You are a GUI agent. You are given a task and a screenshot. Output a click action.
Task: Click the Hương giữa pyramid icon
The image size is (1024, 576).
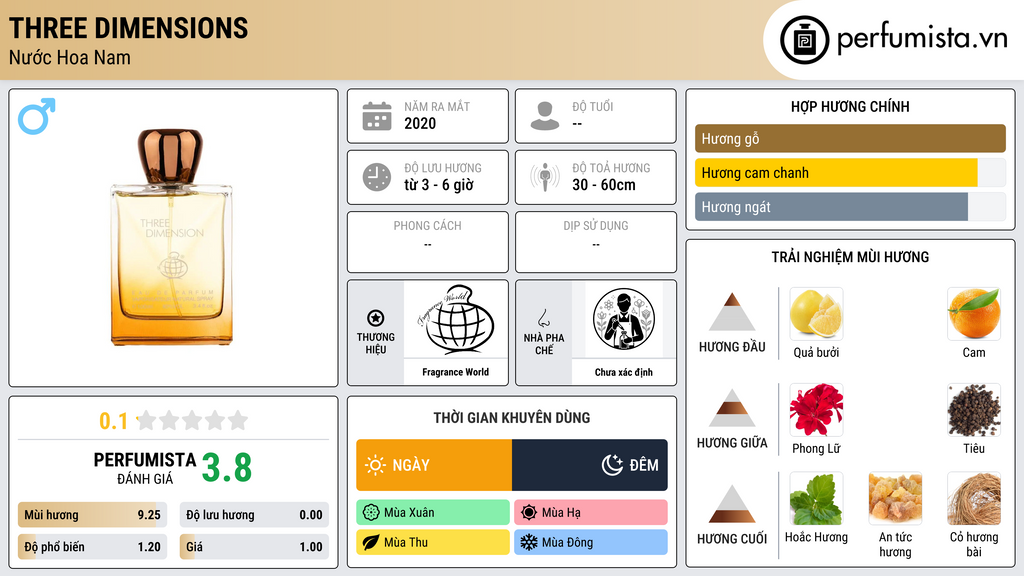click(x=732, y=408)
